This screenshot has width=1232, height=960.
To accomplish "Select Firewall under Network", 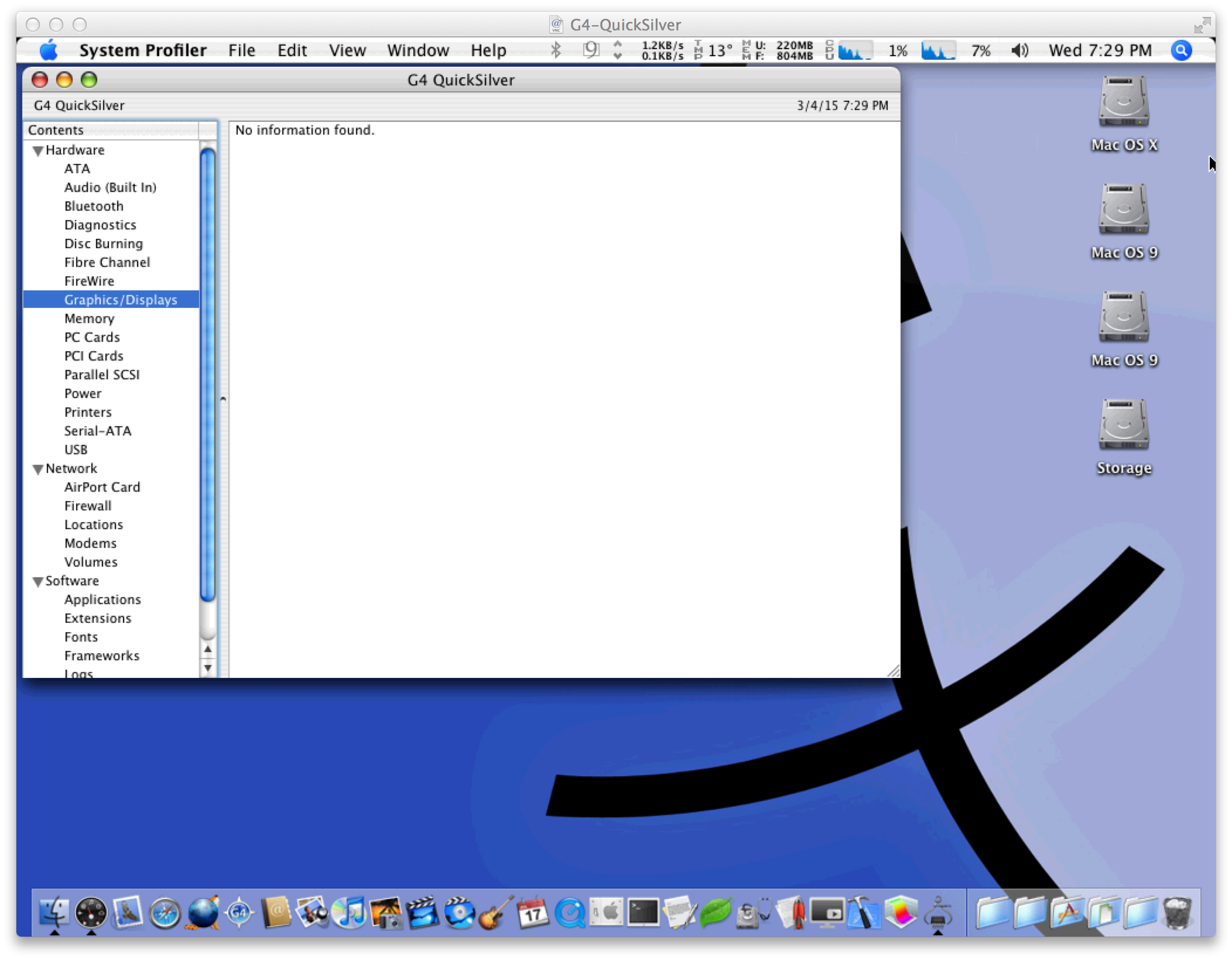I will 88,506.
